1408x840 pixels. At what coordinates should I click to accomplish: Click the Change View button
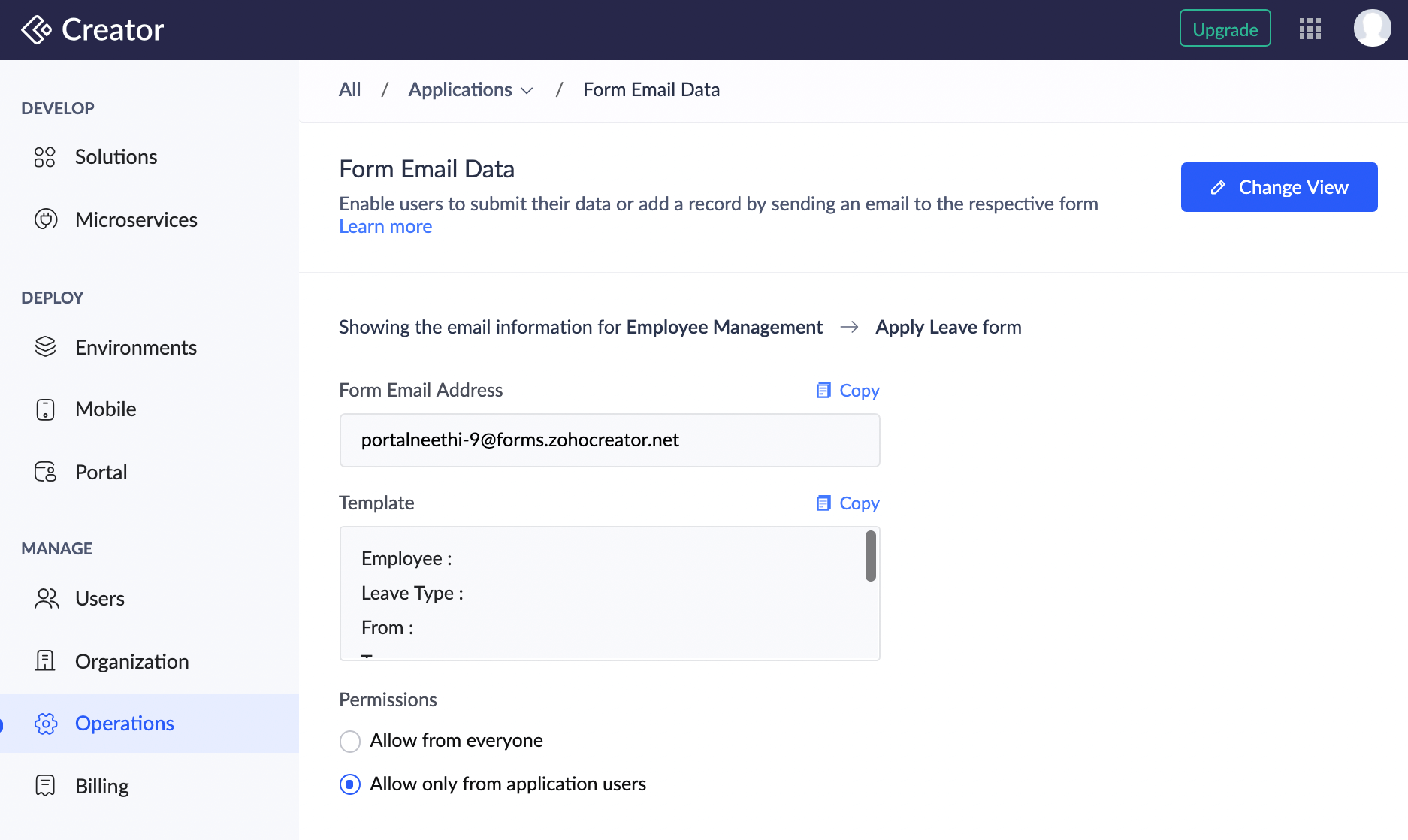pyautogui.click(x=1279, y=187)
